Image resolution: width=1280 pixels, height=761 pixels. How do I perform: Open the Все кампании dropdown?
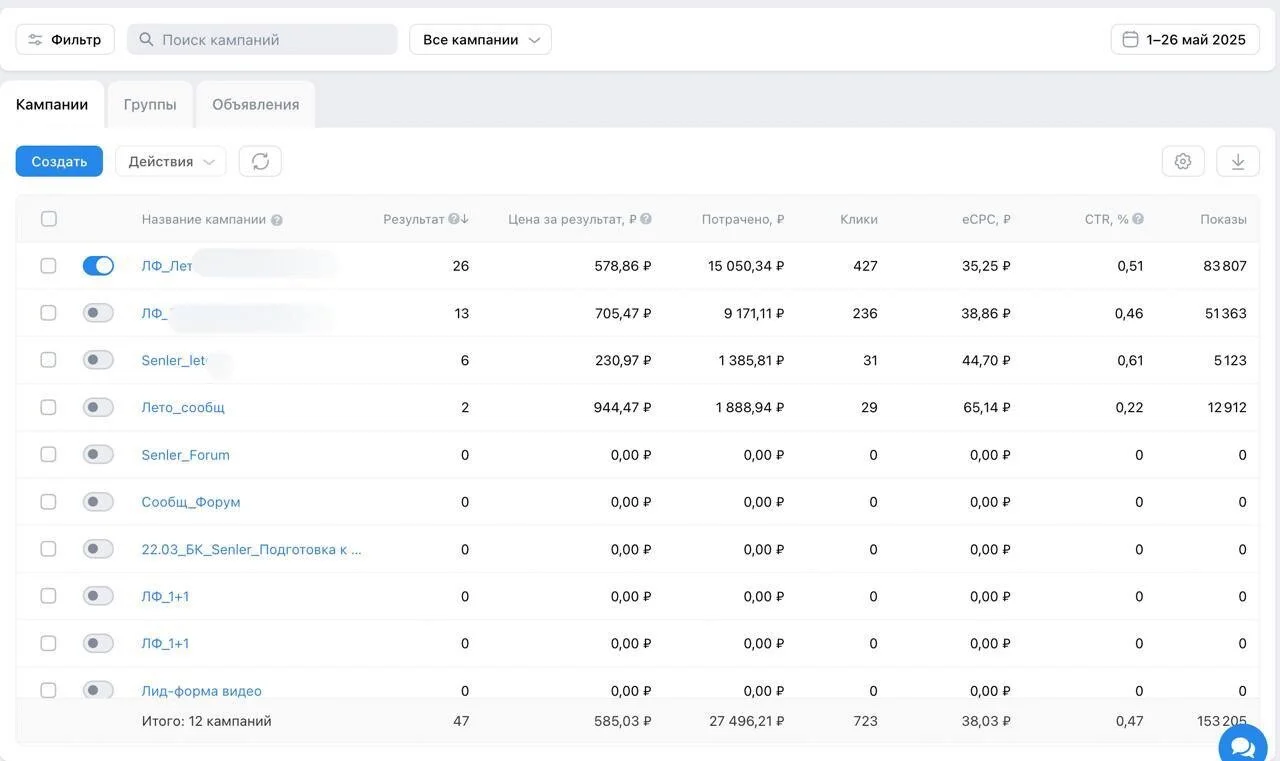[480, 39]
